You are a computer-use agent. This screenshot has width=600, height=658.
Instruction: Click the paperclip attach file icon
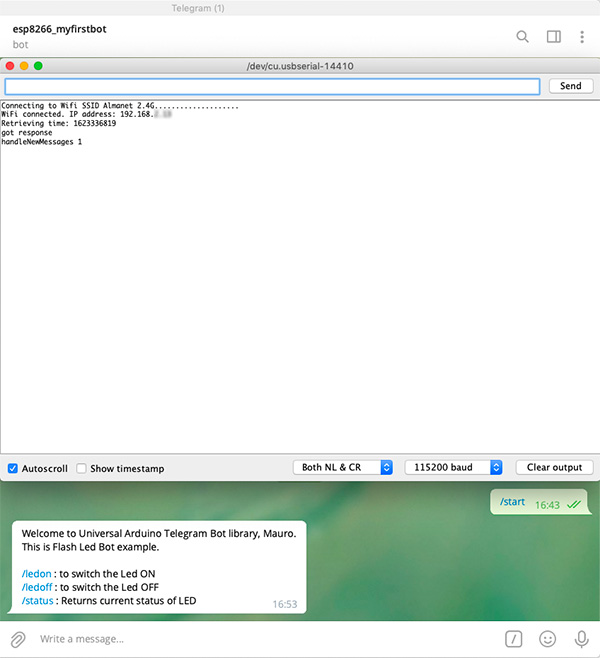(18, 639)
